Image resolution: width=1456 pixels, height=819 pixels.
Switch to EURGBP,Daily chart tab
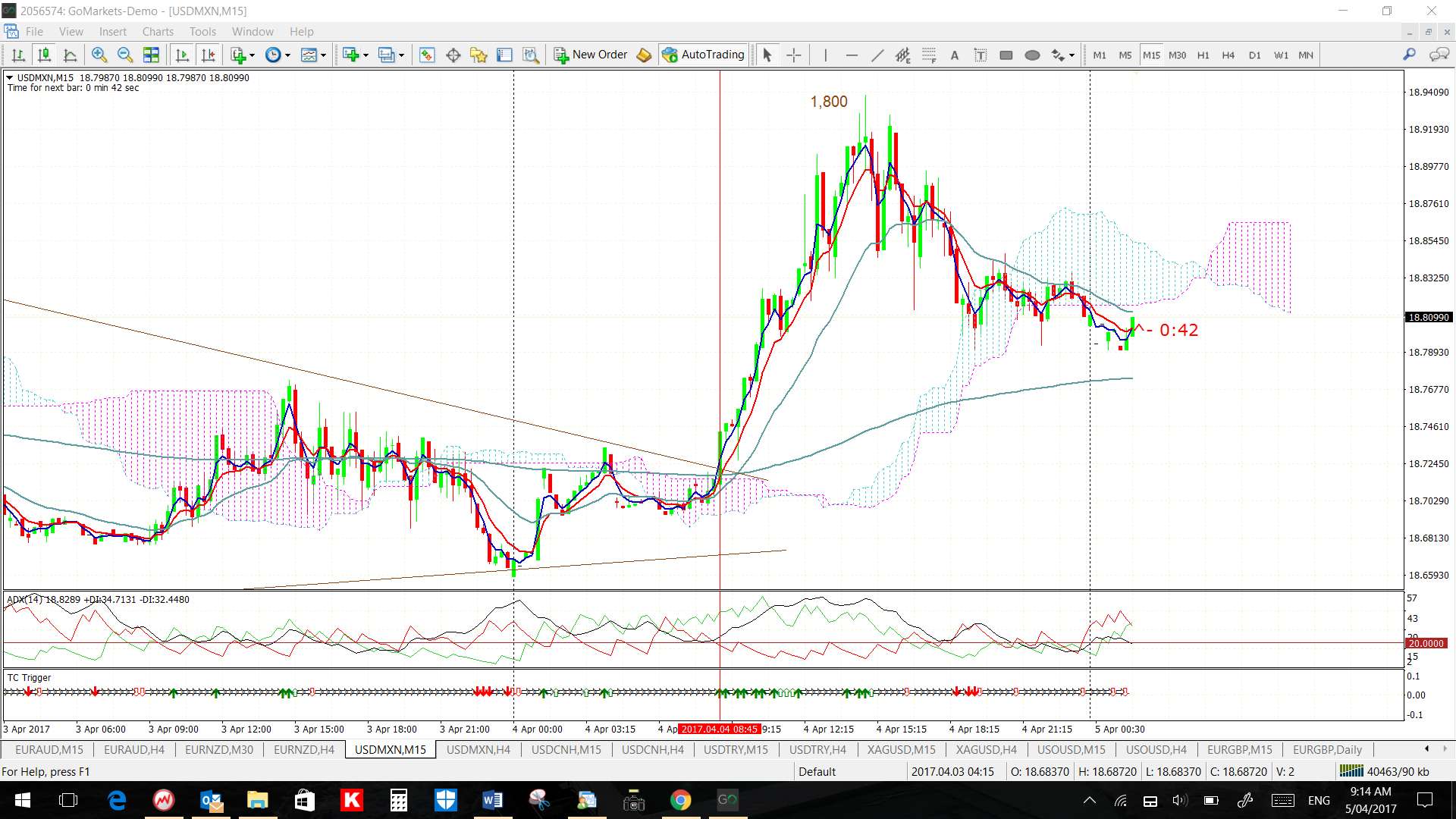click(x=1327, y=749)
